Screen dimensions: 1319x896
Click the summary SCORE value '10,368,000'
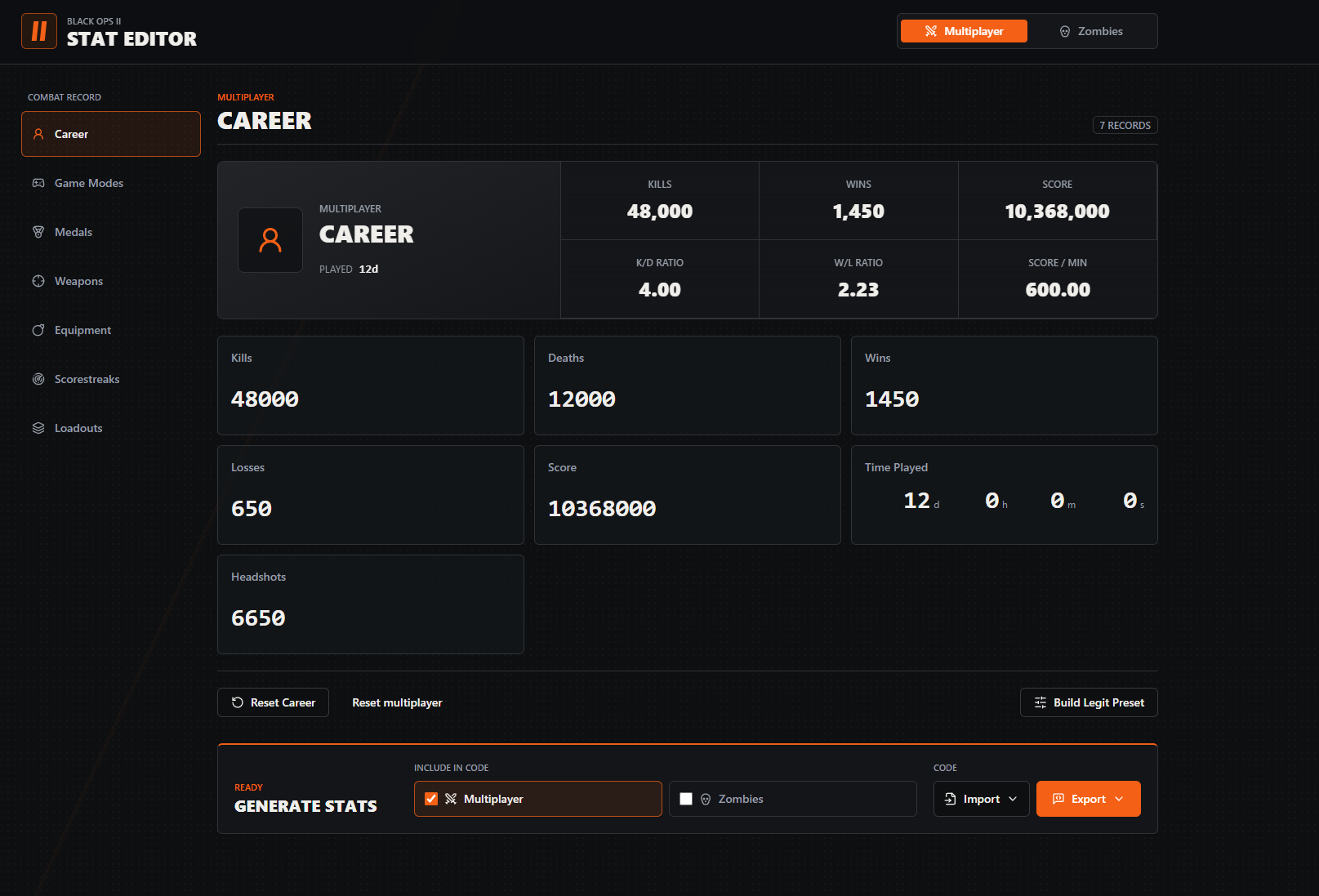pyautogui.click(x=1058, y=212)
